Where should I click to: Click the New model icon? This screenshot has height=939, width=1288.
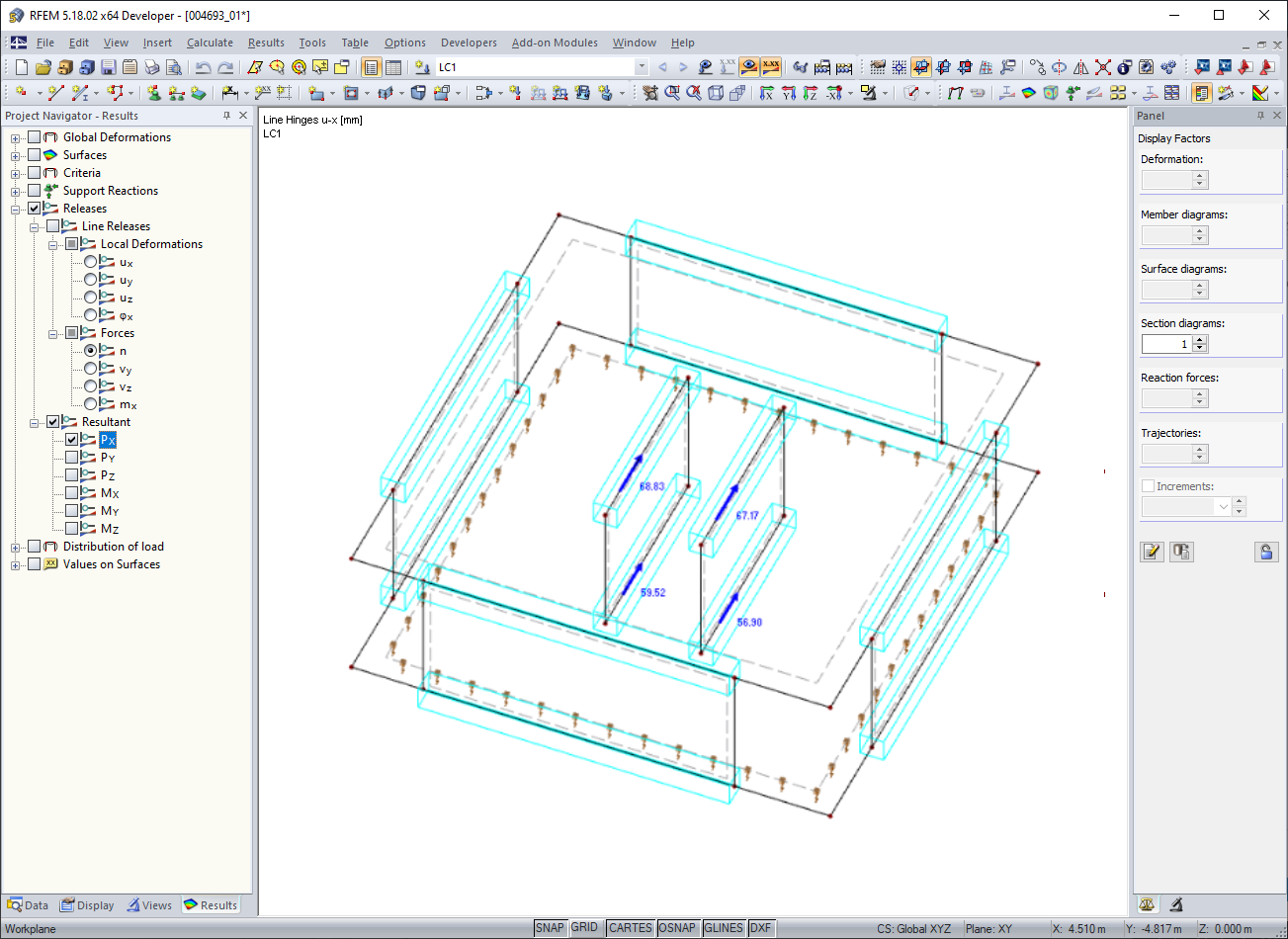pyautogui.click(x=21, y=67)
